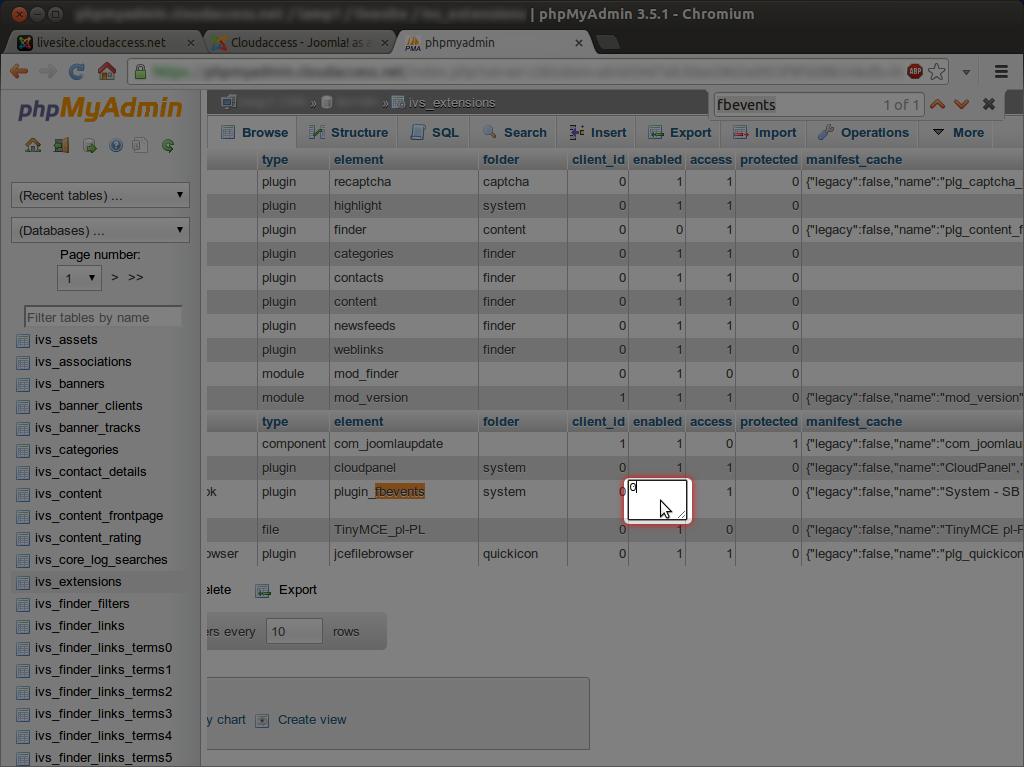Click the enabled cell edit box
Screen dimensions: 1024x767
[657, 500]
